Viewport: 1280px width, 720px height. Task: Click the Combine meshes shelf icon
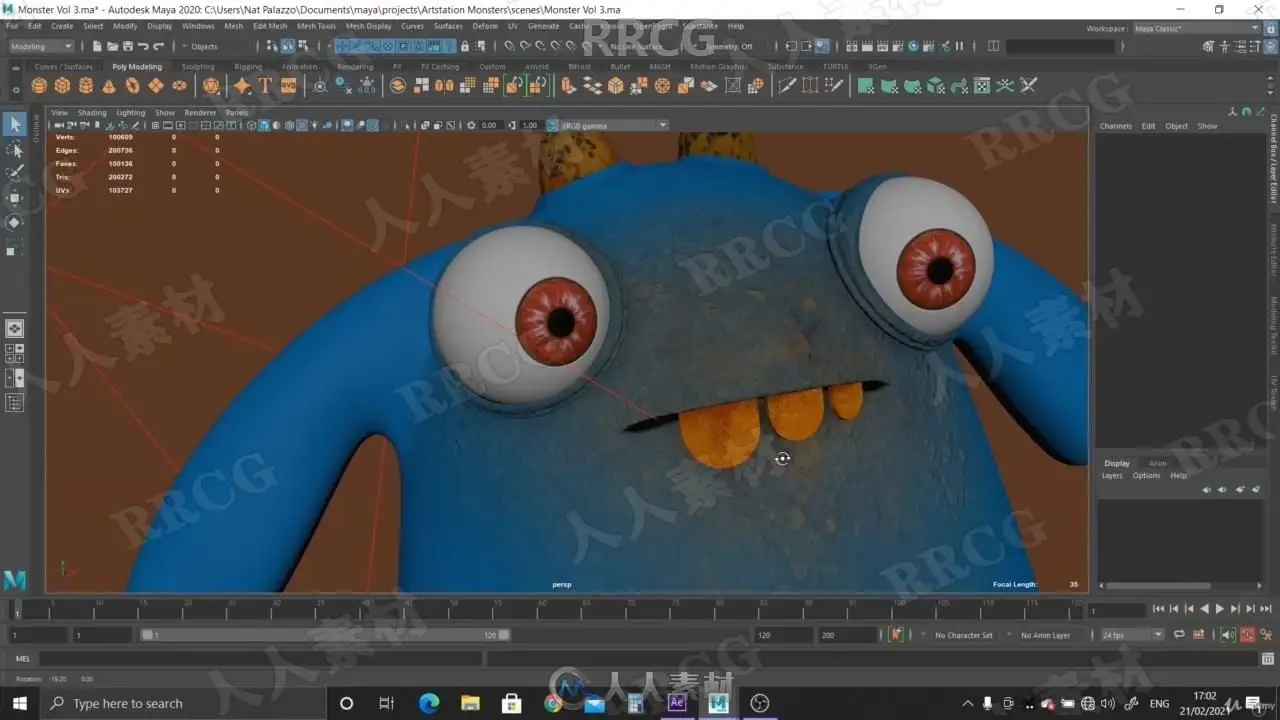coord(398,86)
